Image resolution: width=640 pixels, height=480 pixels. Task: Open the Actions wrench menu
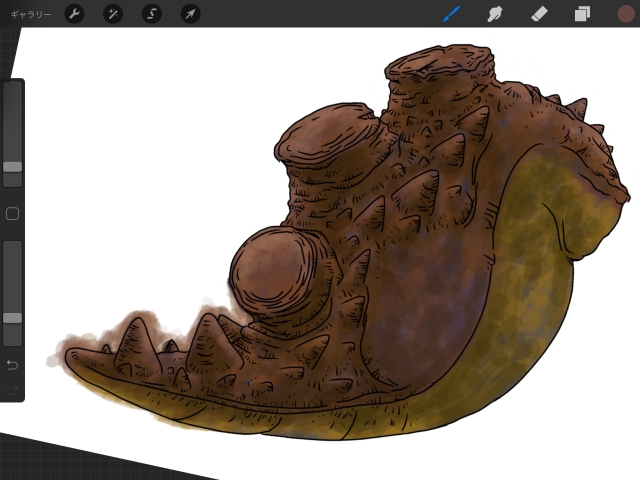click(x=74, y=14)
